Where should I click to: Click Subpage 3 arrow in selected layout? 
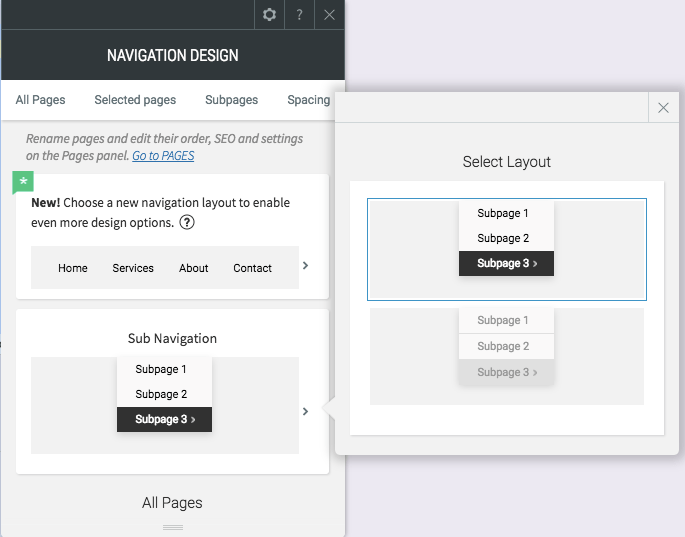(506, 263)
